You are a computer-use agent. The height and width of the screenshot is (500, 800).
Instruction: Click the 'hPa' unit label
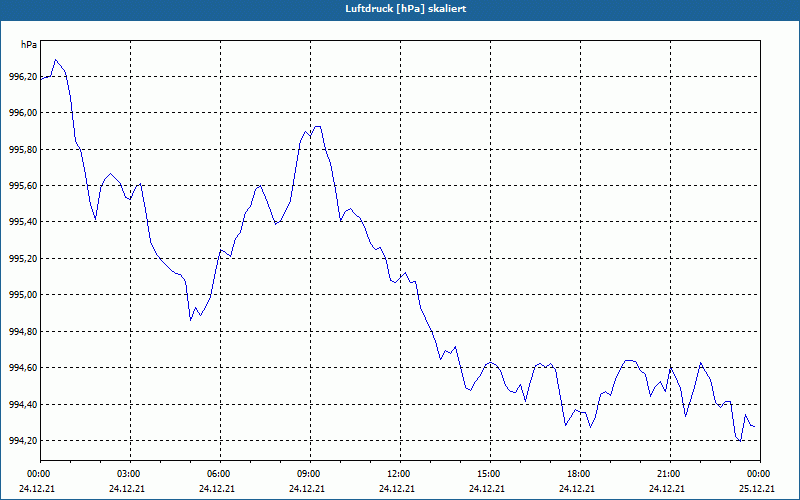(29, 45)
